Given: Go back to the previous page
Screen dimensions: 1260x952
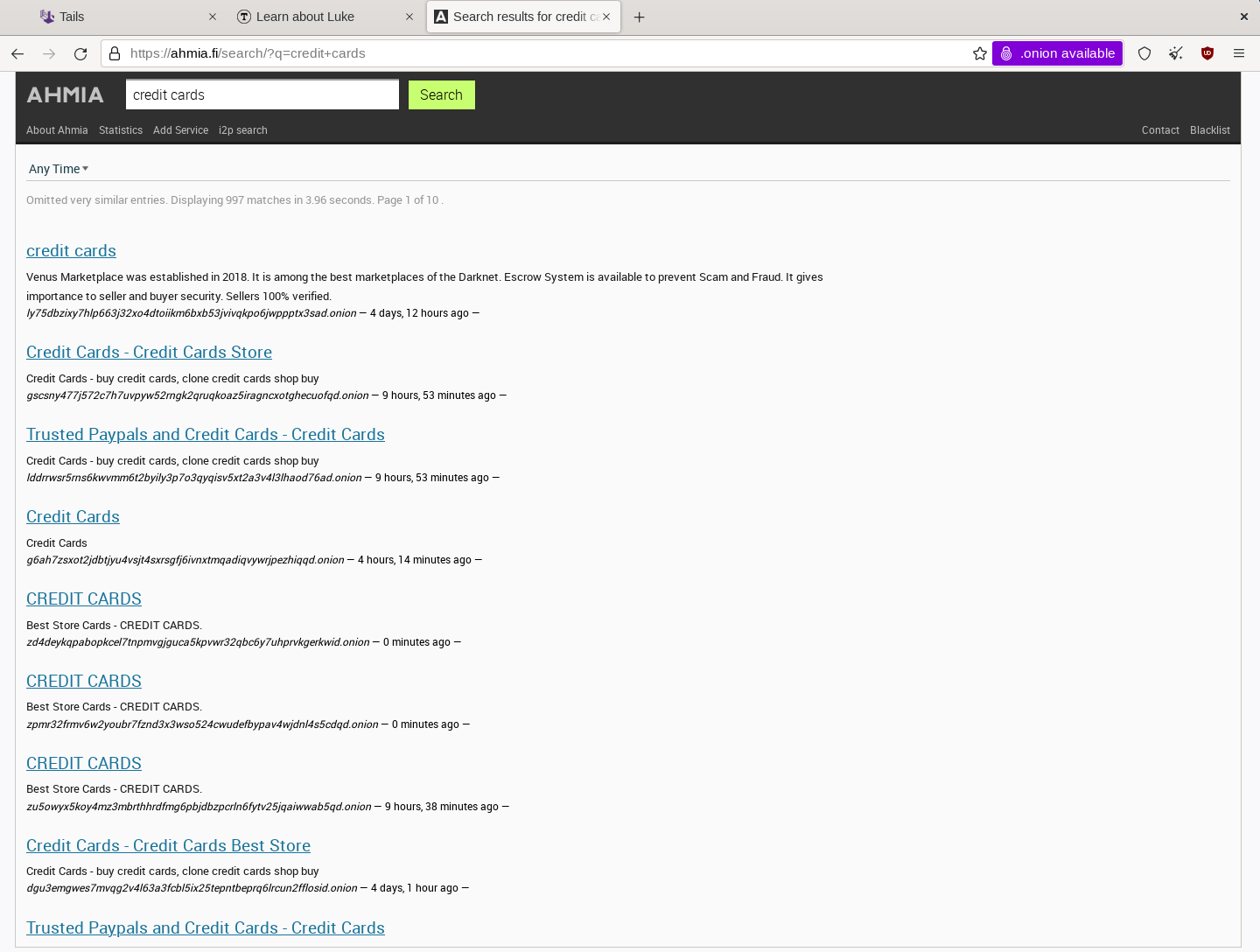Looking at the screenshot, I should [x=17, y=53].
